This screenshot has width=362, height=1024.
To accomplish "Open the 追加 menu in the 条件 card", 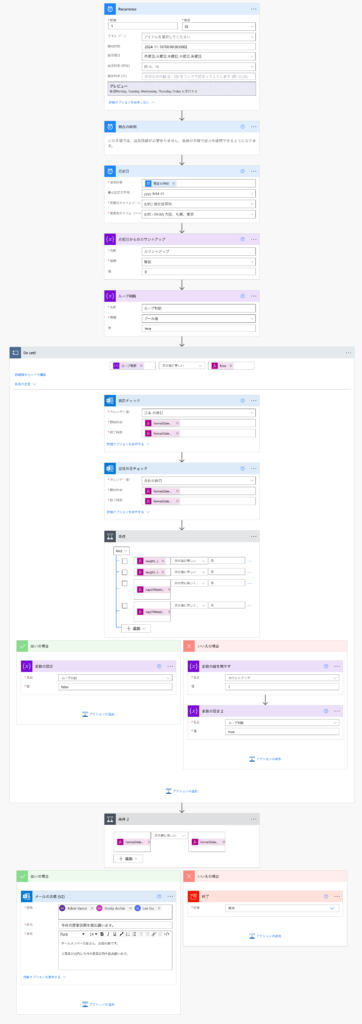I will click(x=136, y=628).
